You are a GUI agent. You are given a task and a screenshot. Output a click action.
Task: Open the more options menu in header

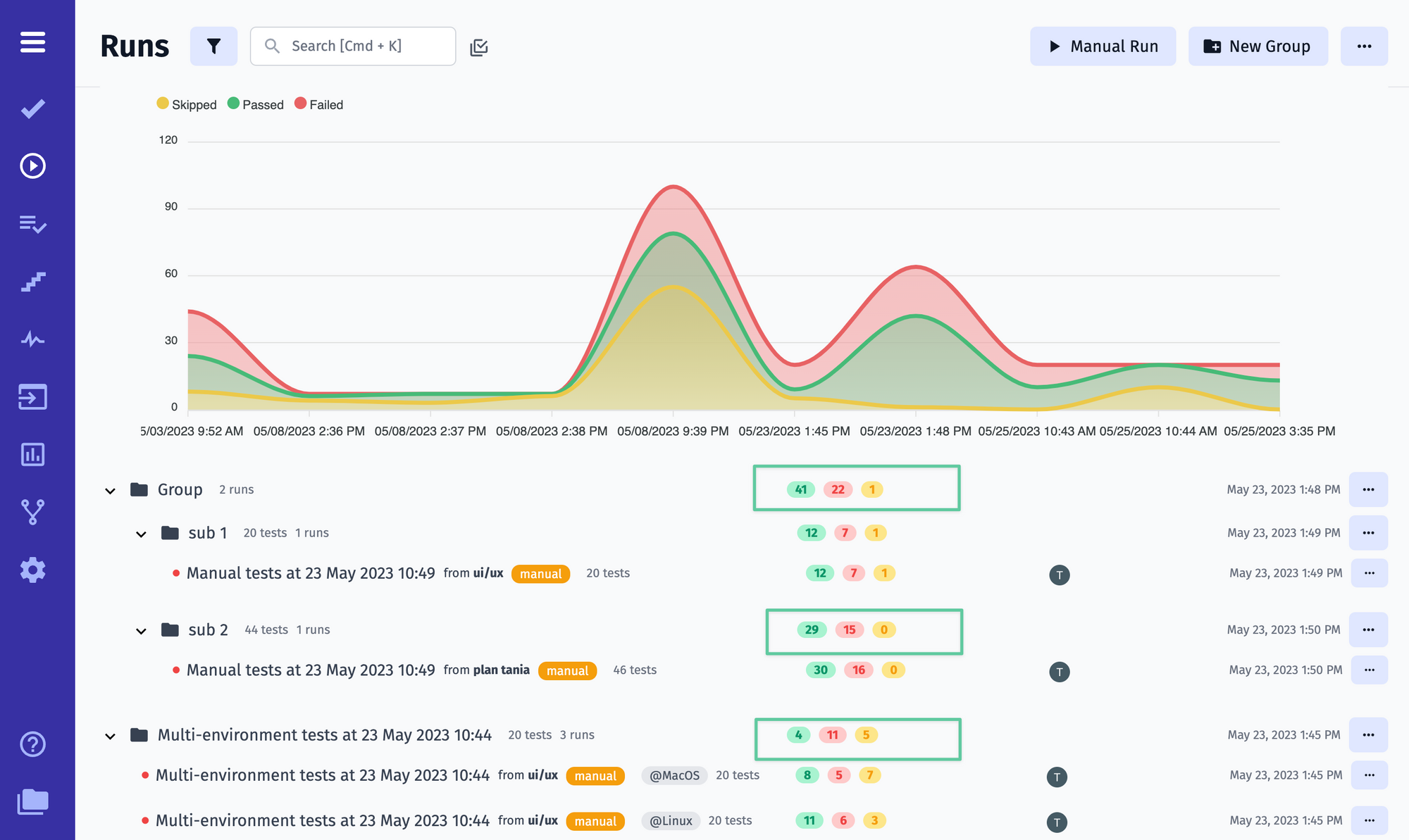[1364, 46]
